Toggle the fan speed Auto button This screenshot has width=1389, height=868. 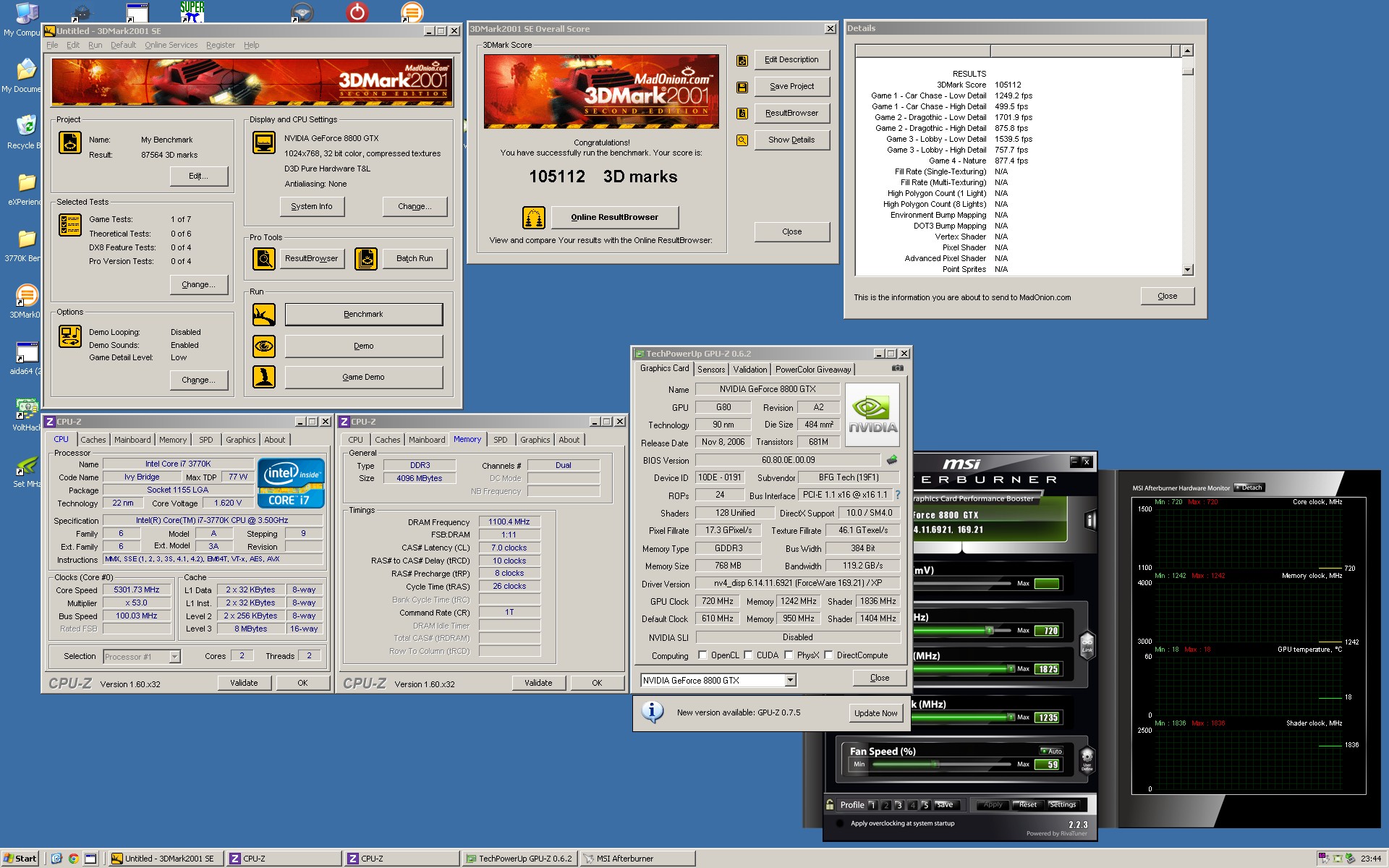pyautogui.click(x=1051, y=751)
